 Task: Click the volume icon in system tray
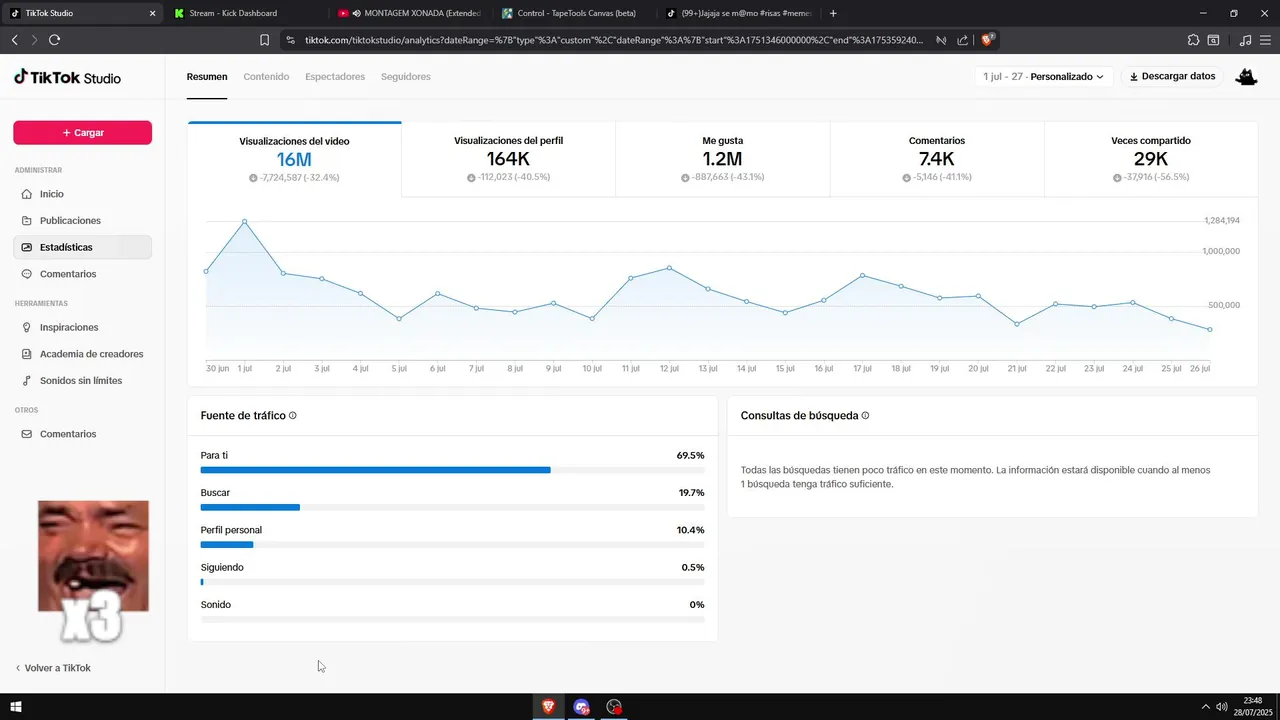click(x=1221, y=707)
